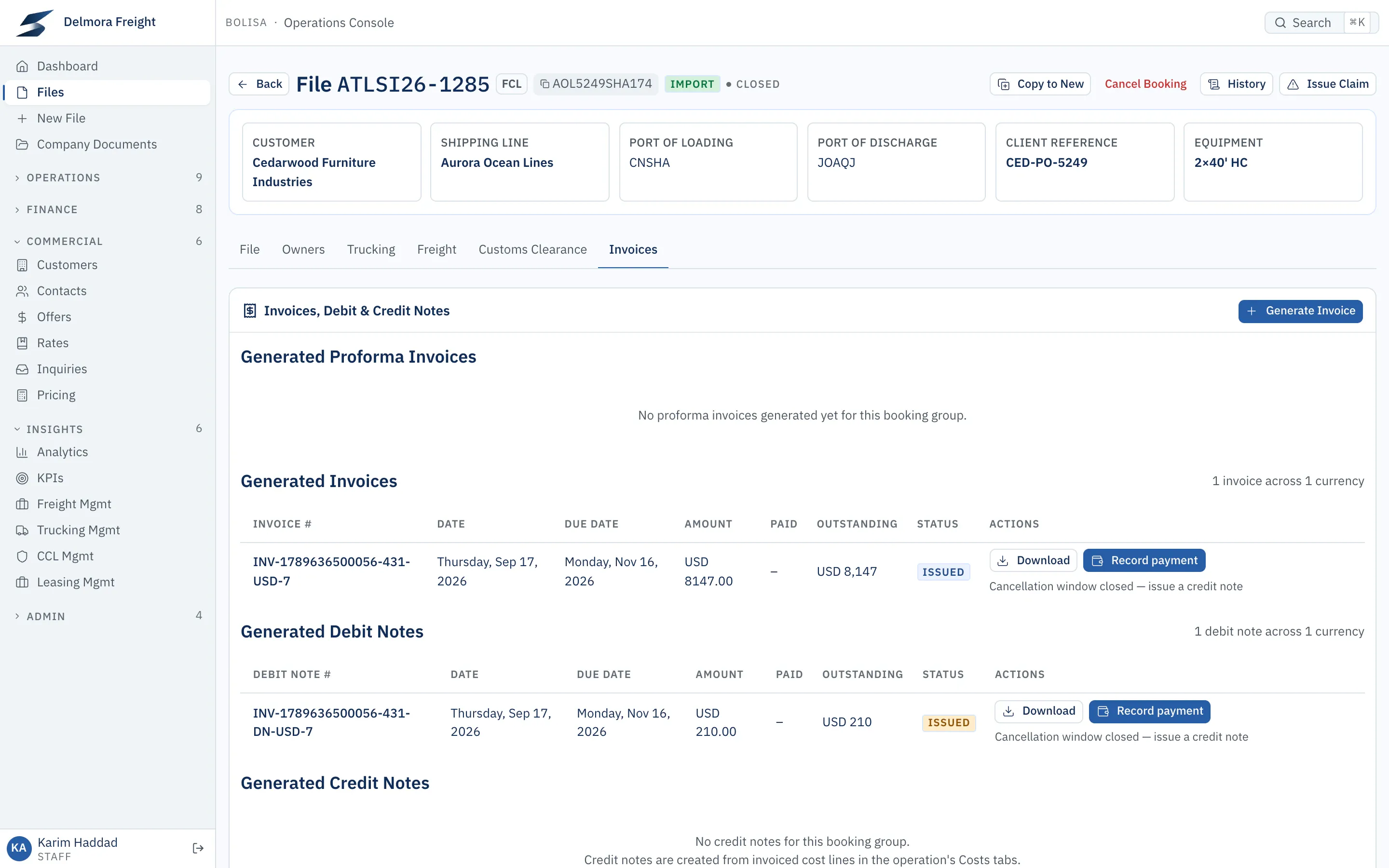Open the Contacts people icon
1389x868 pixels.
22,291
